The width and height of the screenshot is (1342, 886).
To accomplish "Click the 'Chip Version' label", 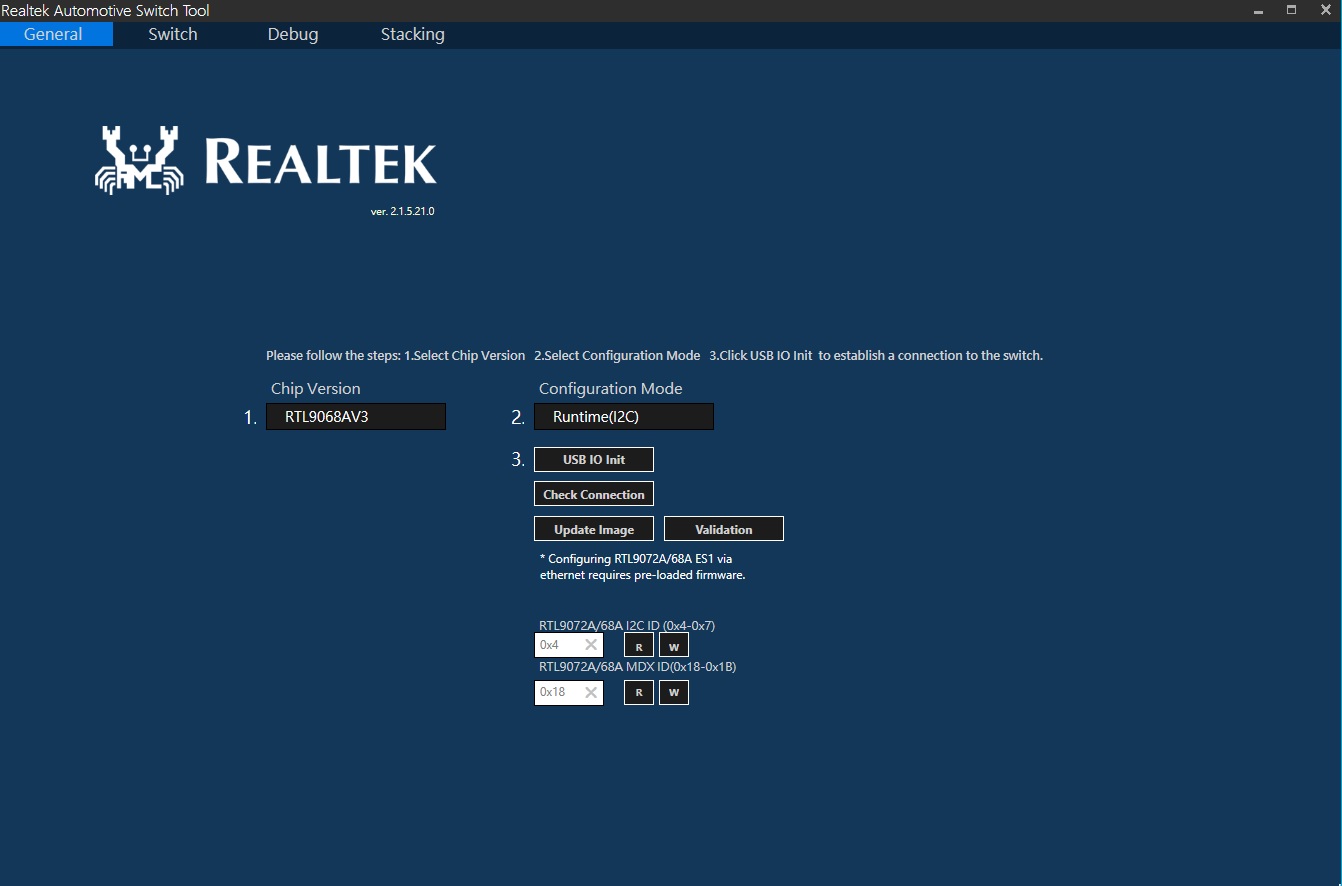I will click(x=315, y=389).
